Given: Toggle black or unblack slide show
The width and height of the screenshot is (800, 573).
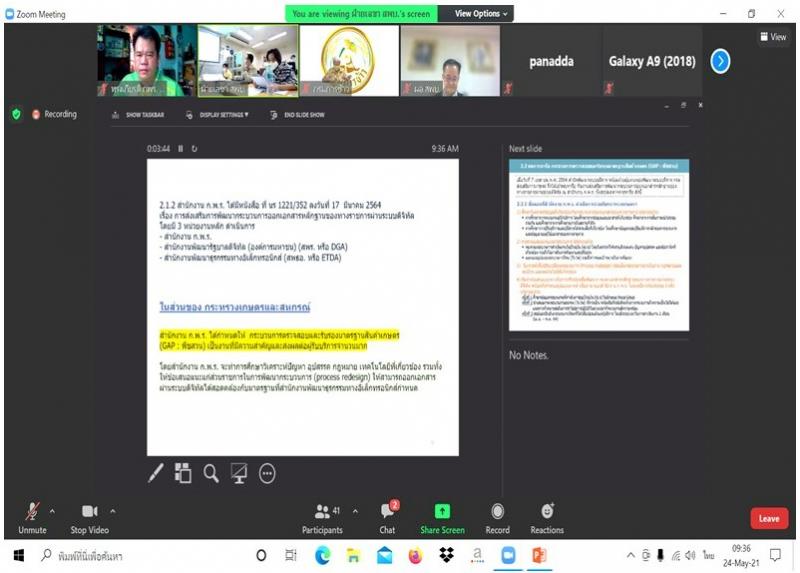Looking at the screenshot, I should pyautogui.click(x=239, y=473).
